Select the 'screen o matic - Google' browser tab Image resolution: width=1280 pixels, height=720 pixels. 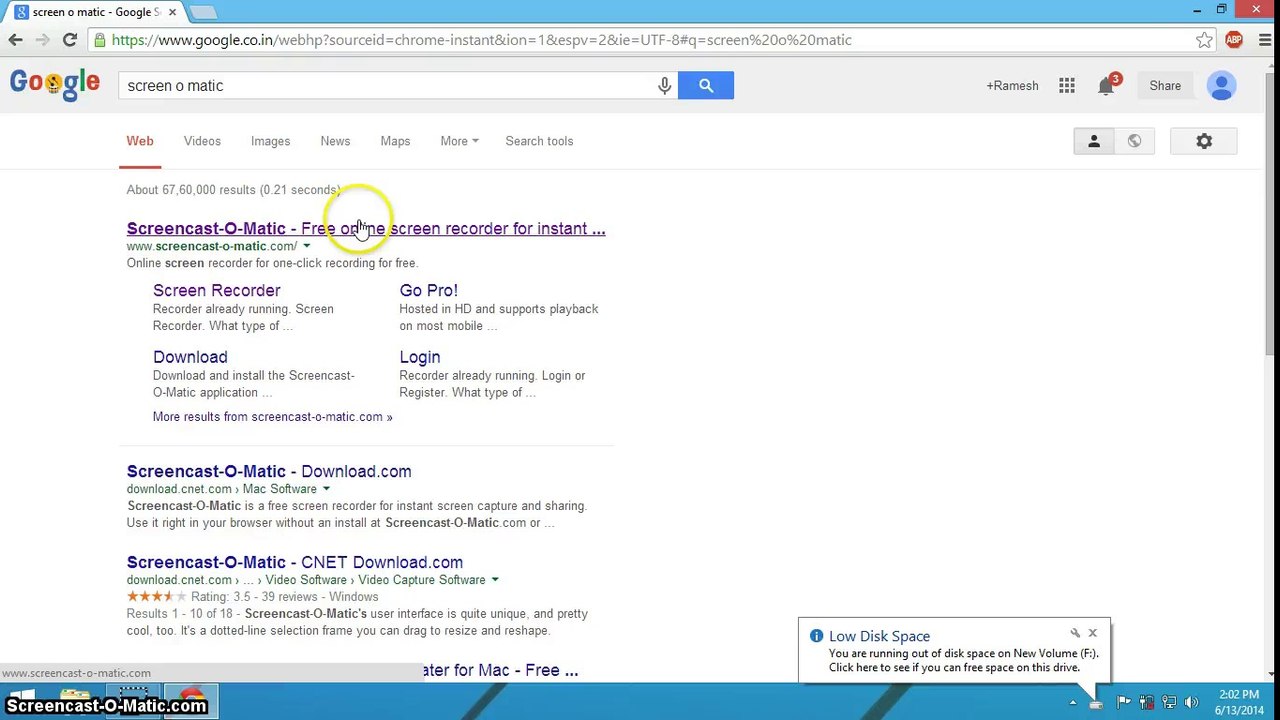click(x=93, y=12)
